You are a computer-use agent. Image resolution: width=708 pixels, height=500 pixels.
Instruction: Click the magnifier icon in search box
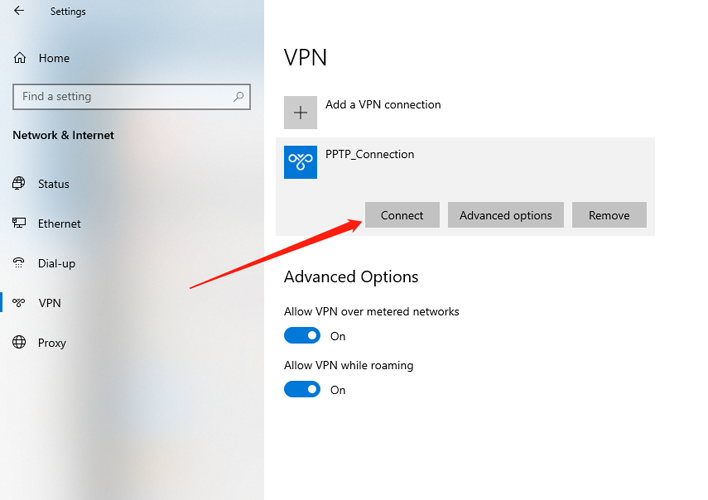pyautogui.click(x=238, y=96)
